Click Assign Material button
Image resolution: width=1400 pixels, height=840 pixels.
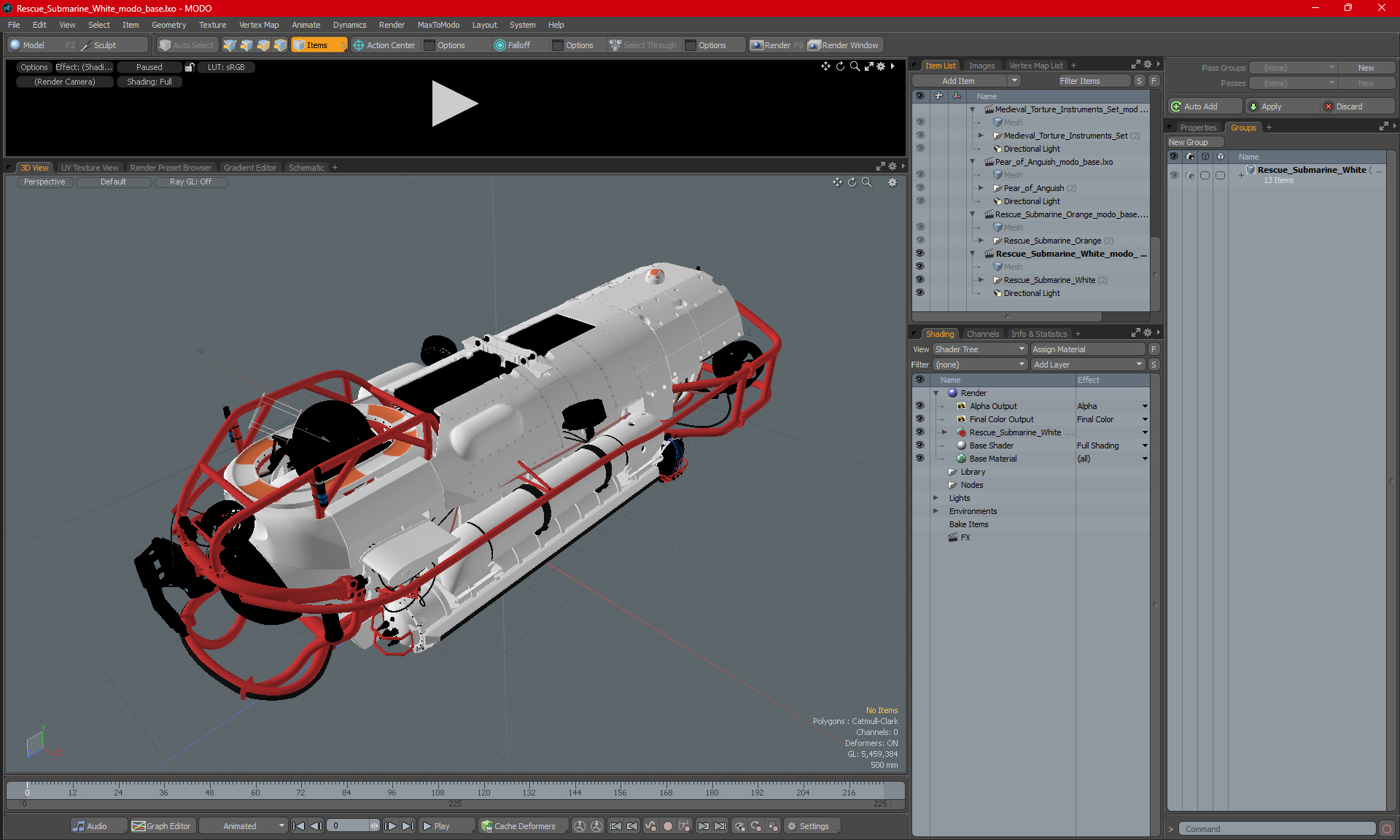(x=1087, y=349)
